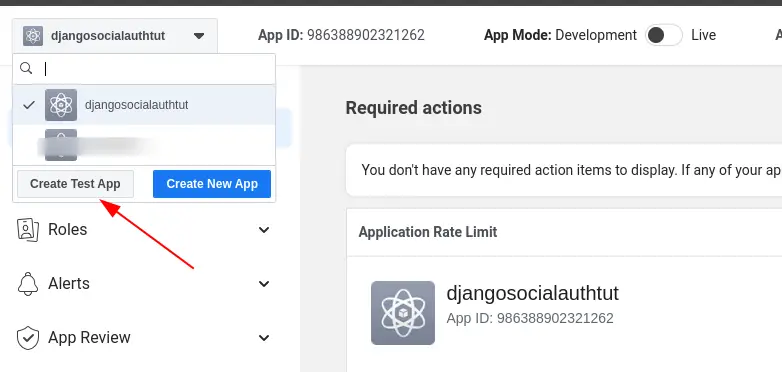Expand the Roles chevron
The width and height of the screenshot is (782, 372).
point(264,230)
